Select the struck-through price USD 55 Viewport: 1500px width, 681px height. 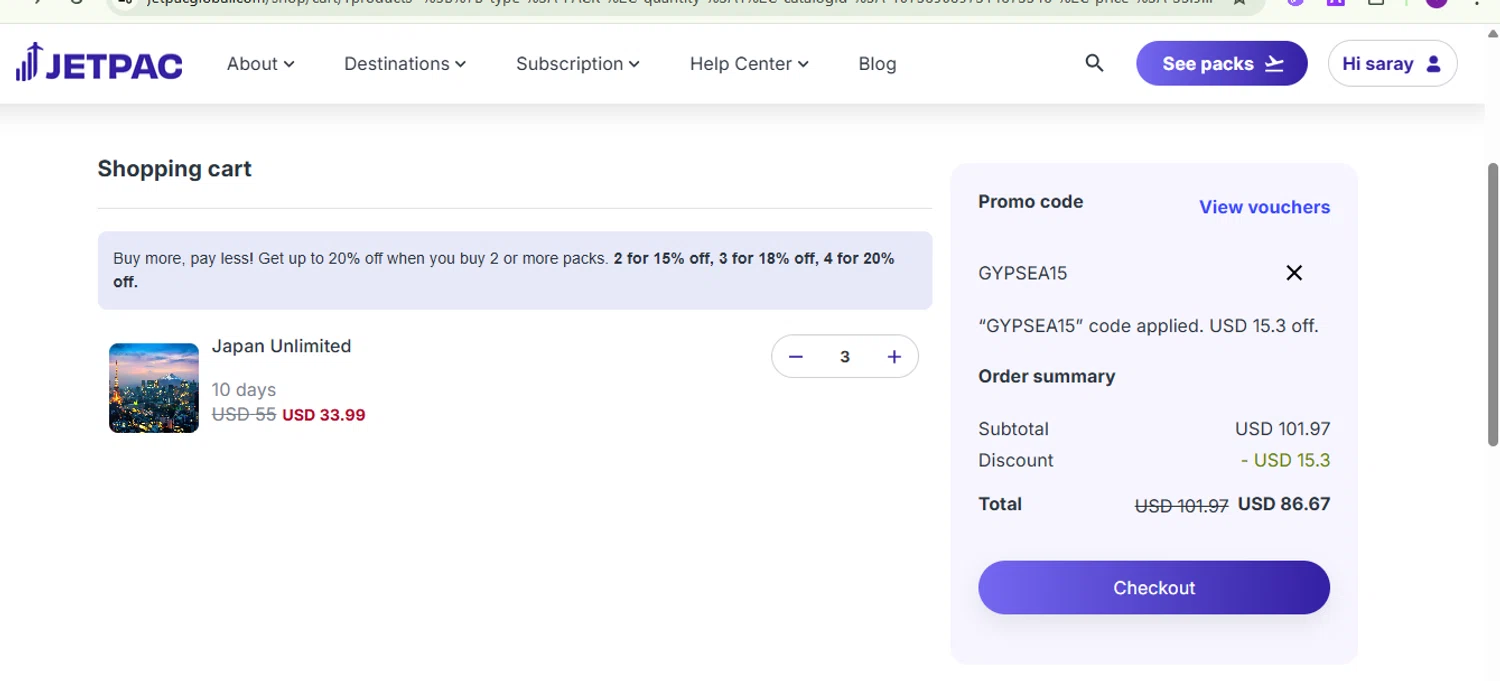click(x=244, y=414)
